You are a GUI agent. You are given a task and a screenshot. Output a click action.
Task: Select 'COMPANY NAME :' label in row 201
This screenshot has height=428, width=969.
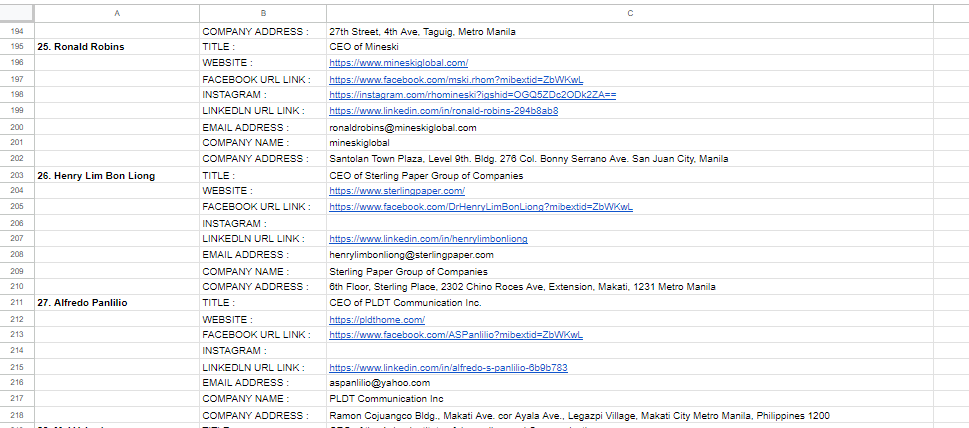click(263, 143)
